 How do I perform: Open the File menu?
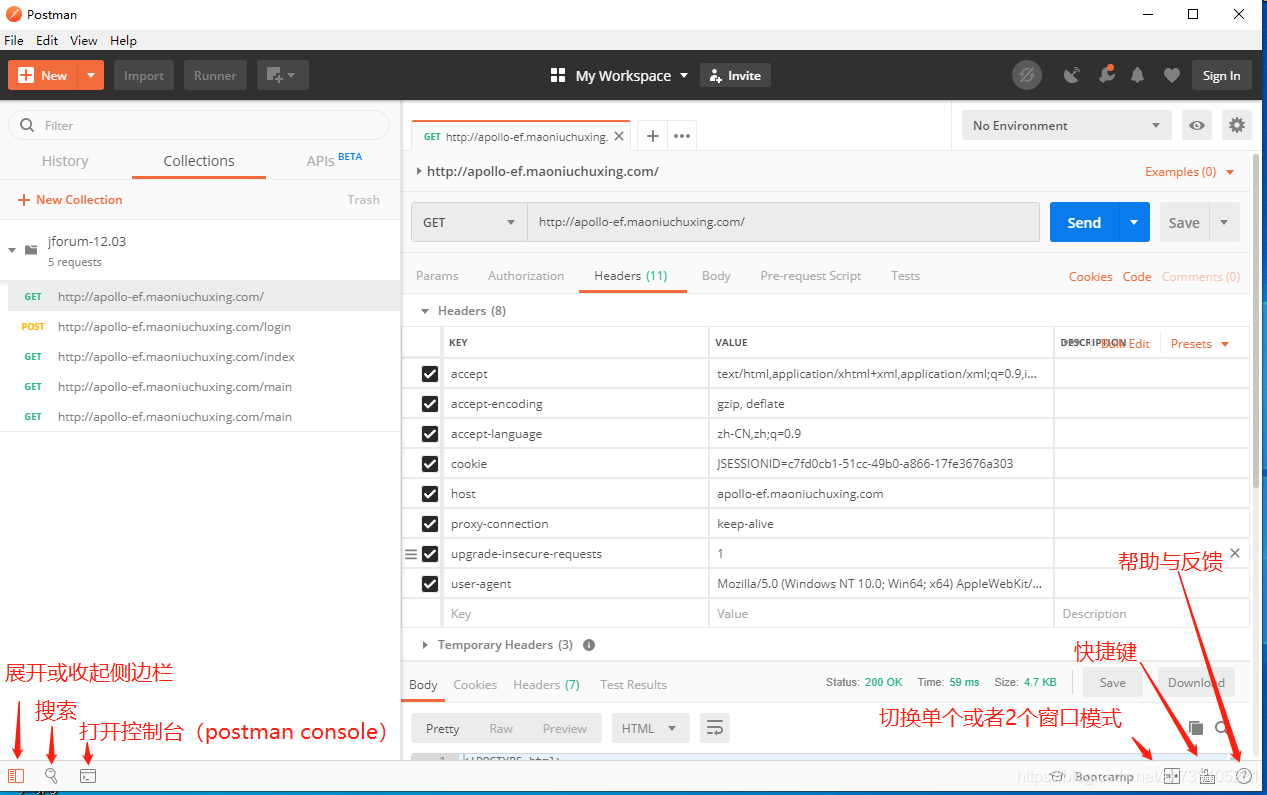(14, 40)
